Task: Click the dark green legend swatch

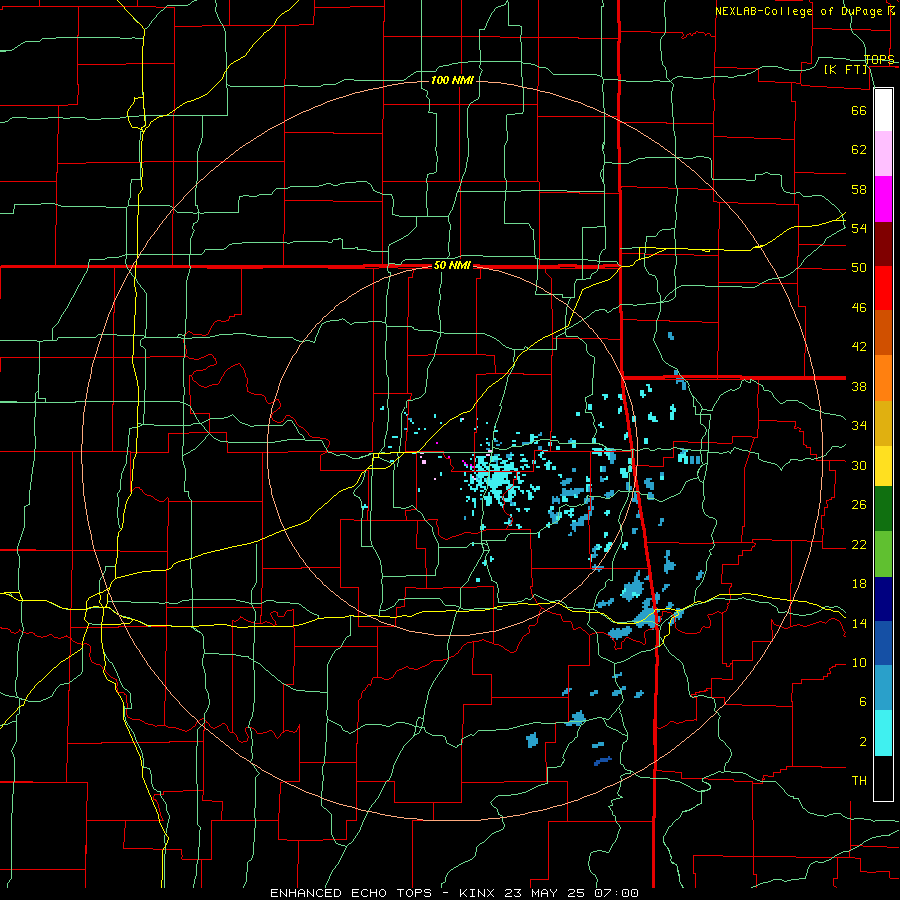Action: 883,509
